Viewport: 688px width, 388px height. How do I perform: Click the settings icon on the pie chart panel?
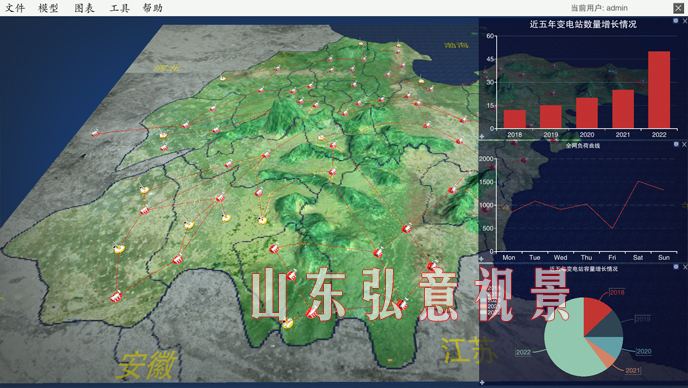(676, 266)
